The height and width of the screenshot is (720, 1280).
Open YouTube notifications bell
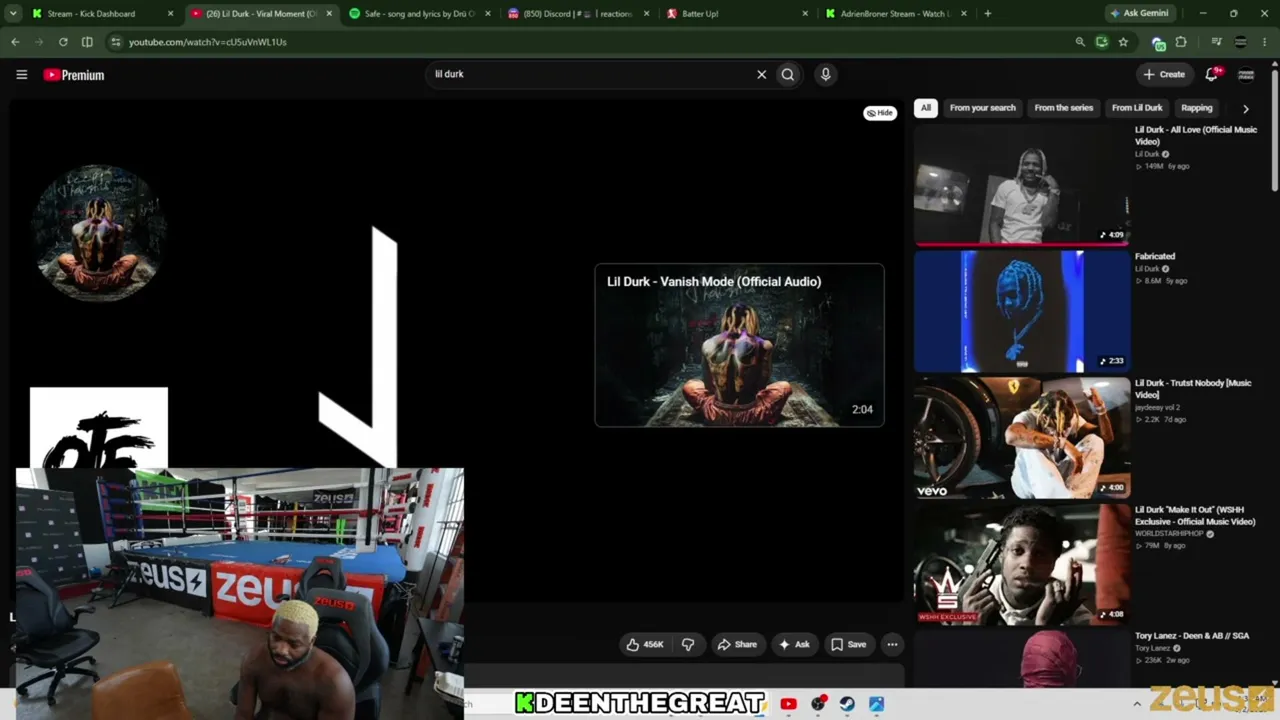[x=1212, y=74]
